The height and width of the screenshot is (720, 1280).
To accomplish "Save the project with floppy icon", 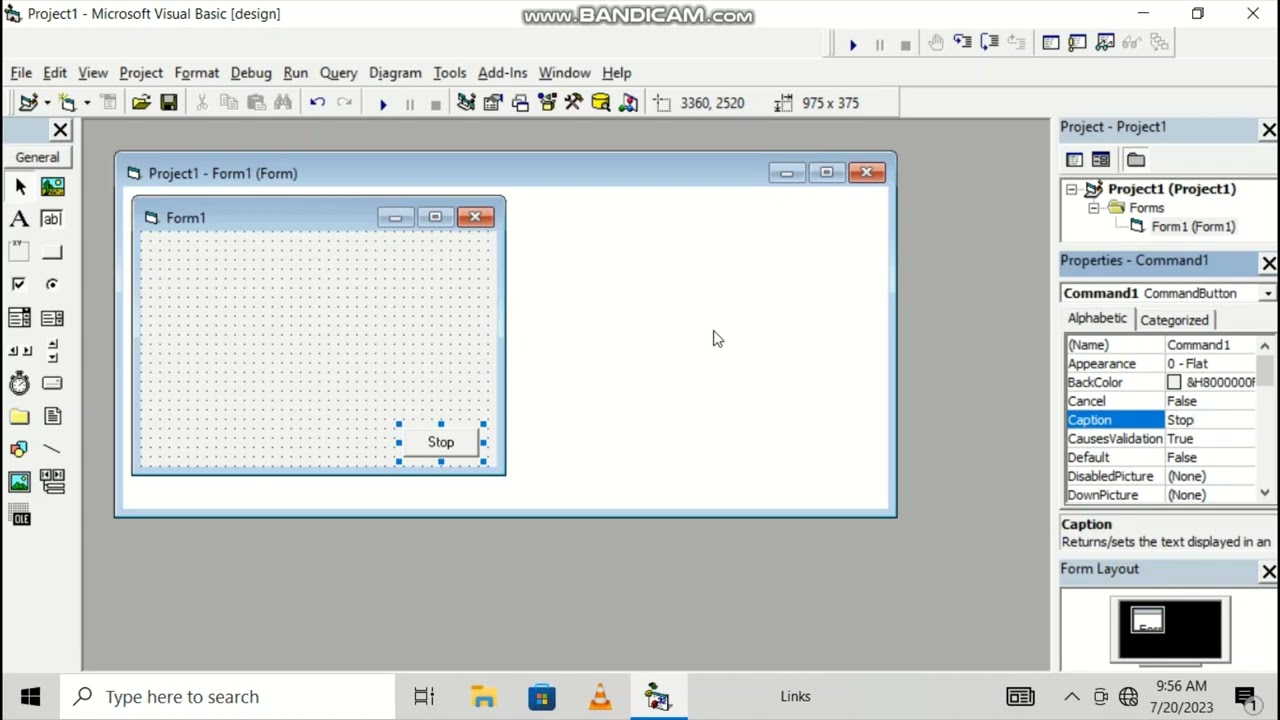I will (168, 103).
